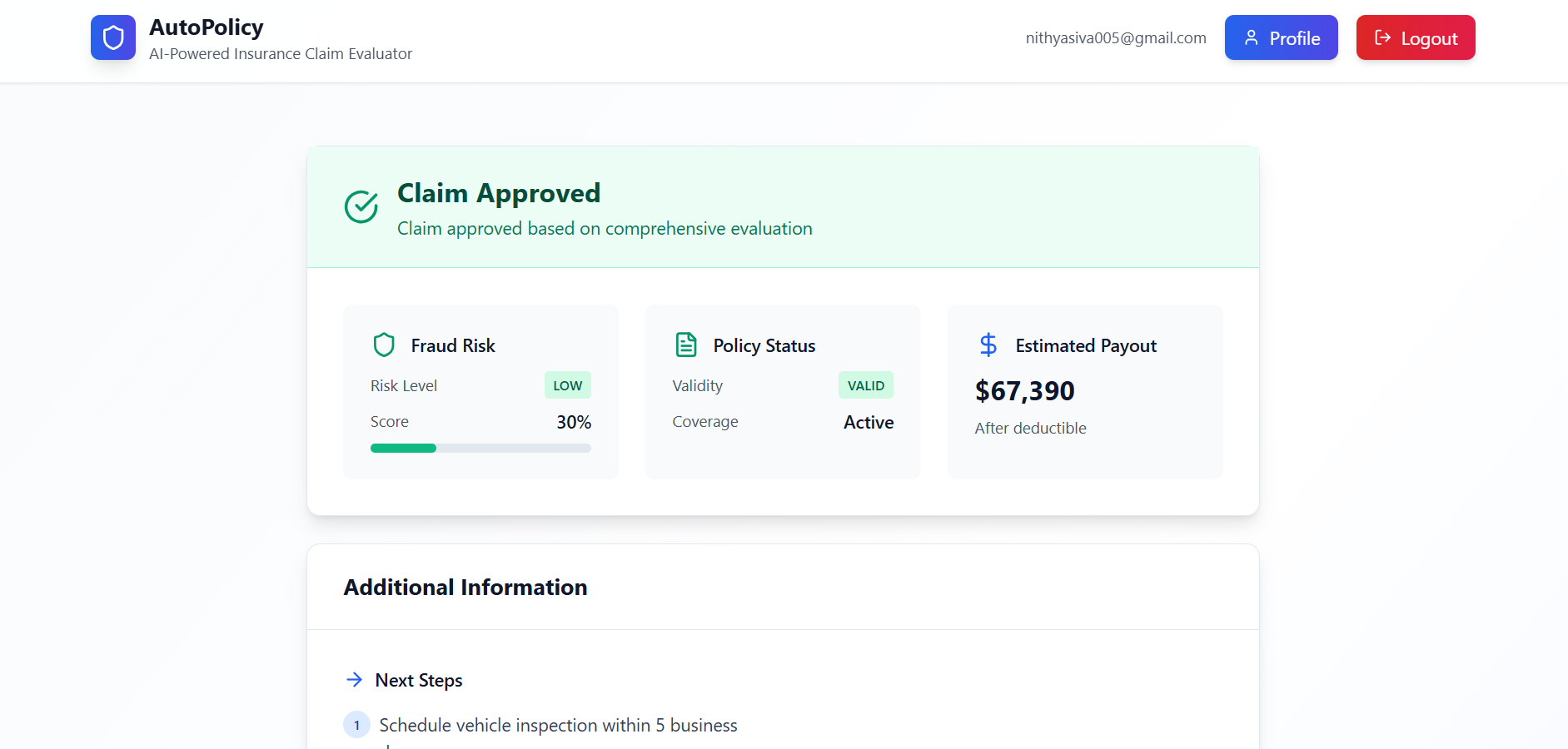This screenshot has height=749, width=1568.
Task: Click the step 1 number badge
Action: point(356,725)
